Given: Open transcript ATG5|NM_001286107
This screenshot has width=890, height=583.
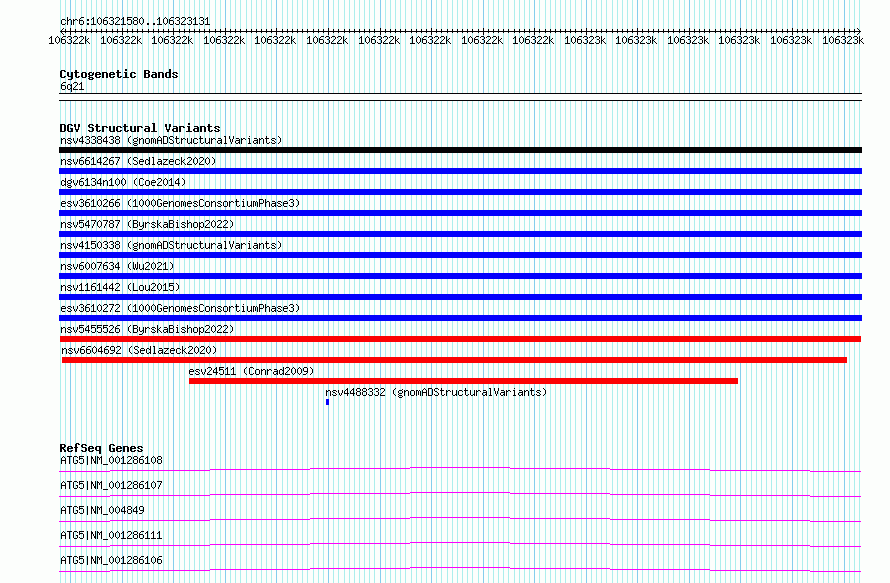Looking at the screenshot, I should [111, 485].
